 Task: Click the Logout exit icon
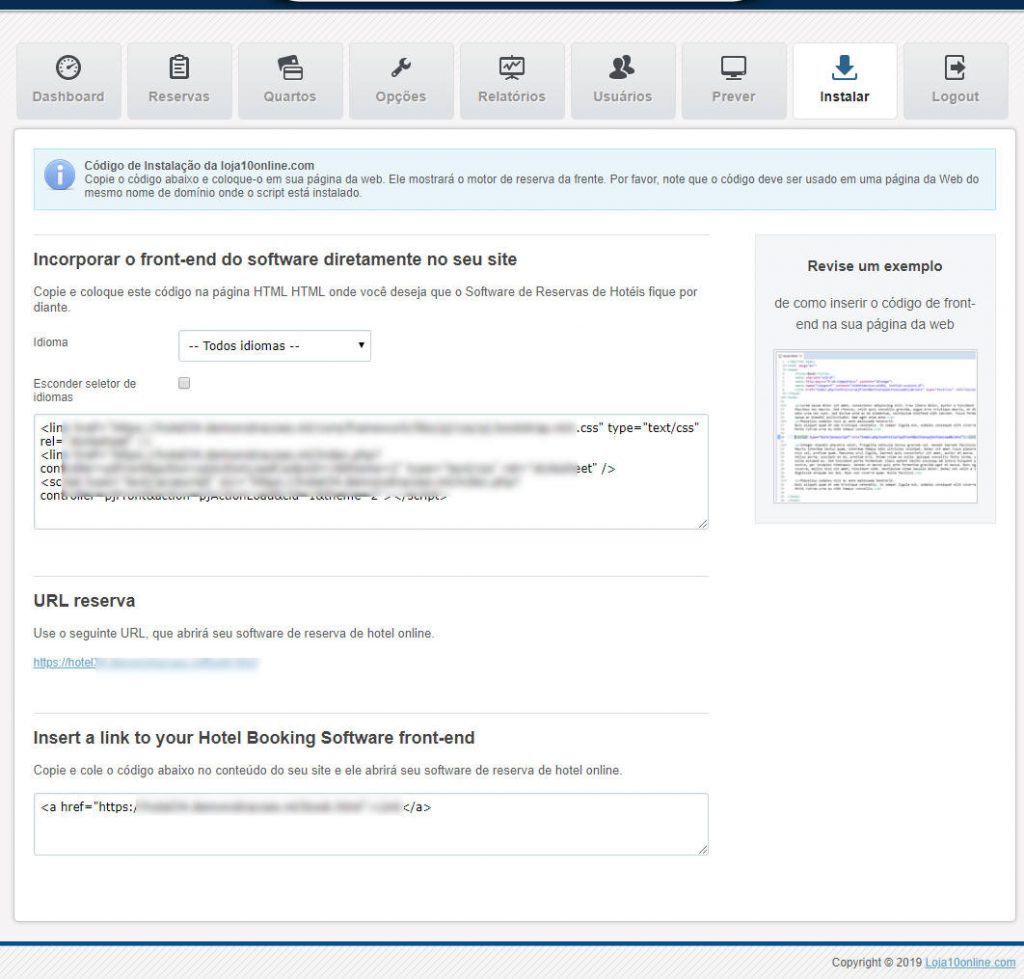(955, 67)
